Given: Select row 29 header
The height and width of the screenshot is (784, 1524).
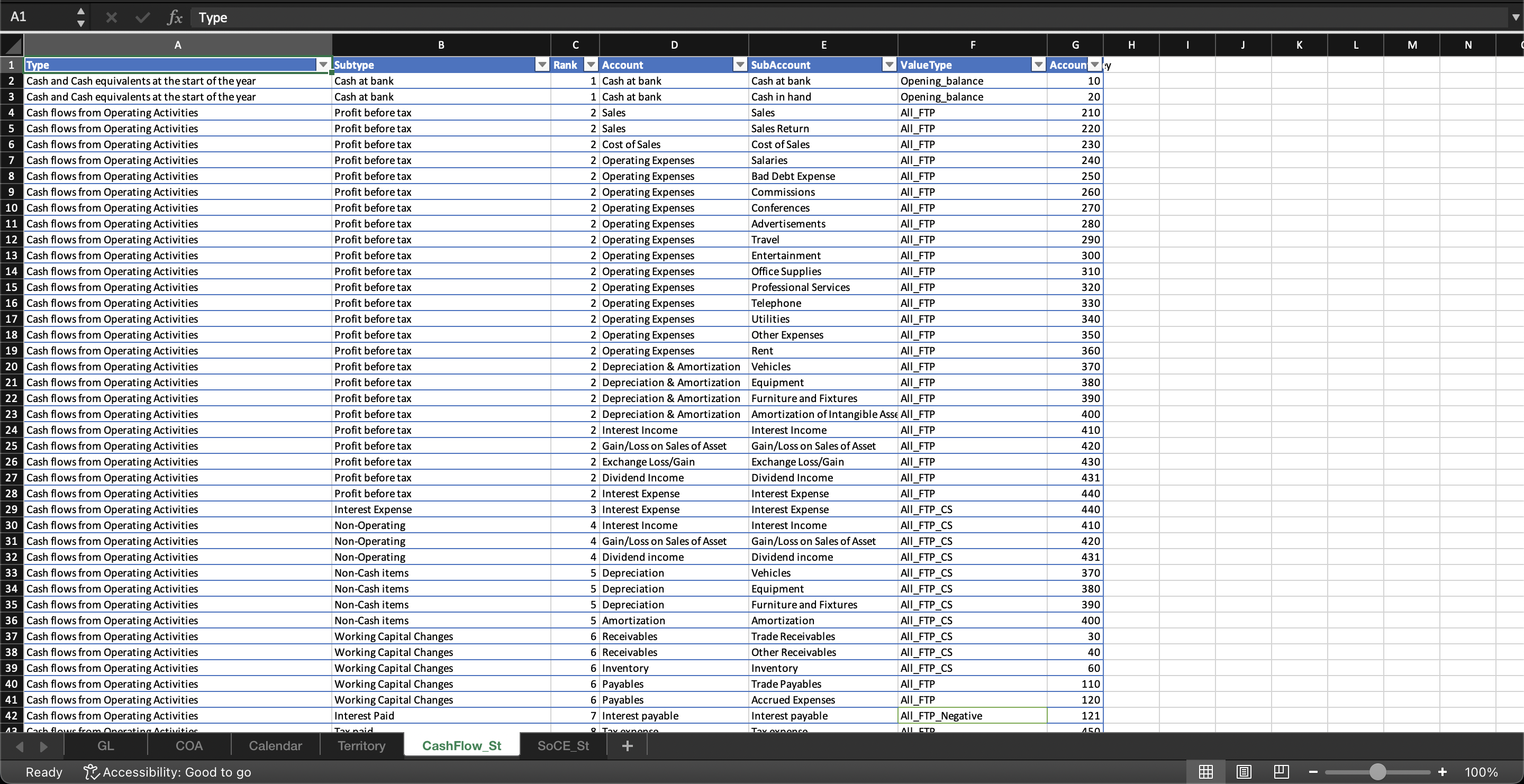Looking at the screenshot, I should pyautogui.click(x=12, y=509).
